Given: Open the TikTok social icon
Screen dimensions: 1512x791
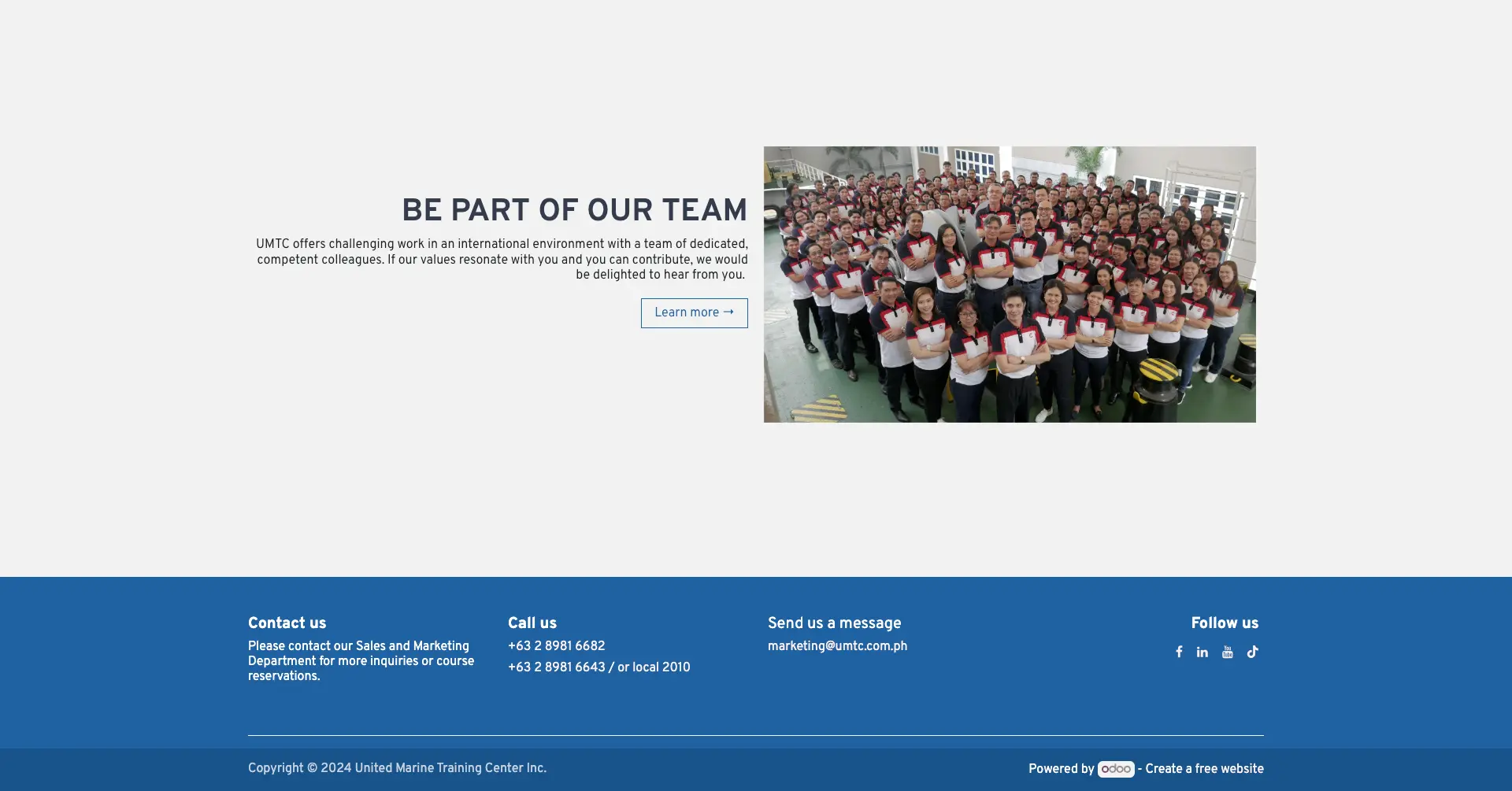Looking at the screenshot, I should click(1252, 652).
